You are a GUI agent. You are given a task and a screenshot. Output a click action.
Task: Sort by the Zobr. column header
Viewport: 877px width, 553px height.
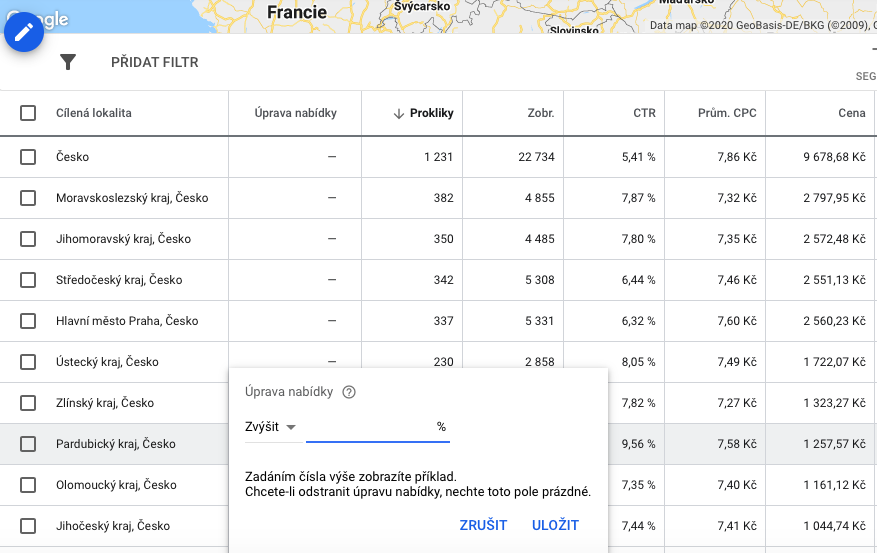(x=543, y=113)
